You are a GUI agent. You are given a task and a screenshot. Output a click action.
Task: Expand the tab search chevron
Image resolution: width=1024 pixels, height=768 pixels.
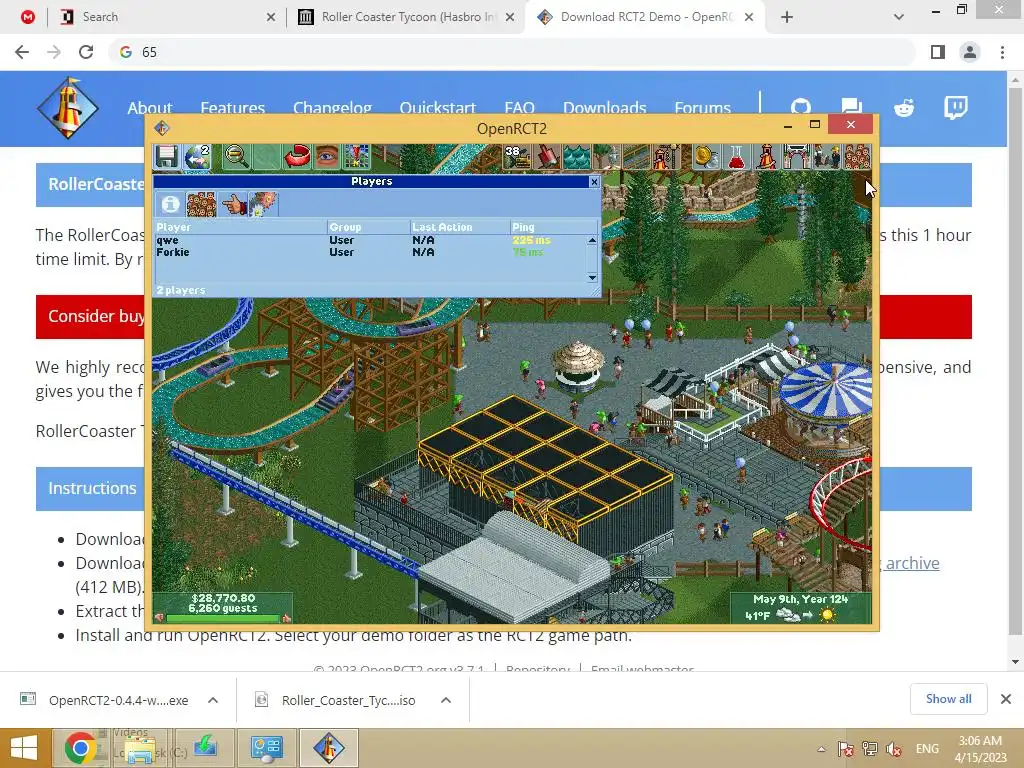point(899,17)
